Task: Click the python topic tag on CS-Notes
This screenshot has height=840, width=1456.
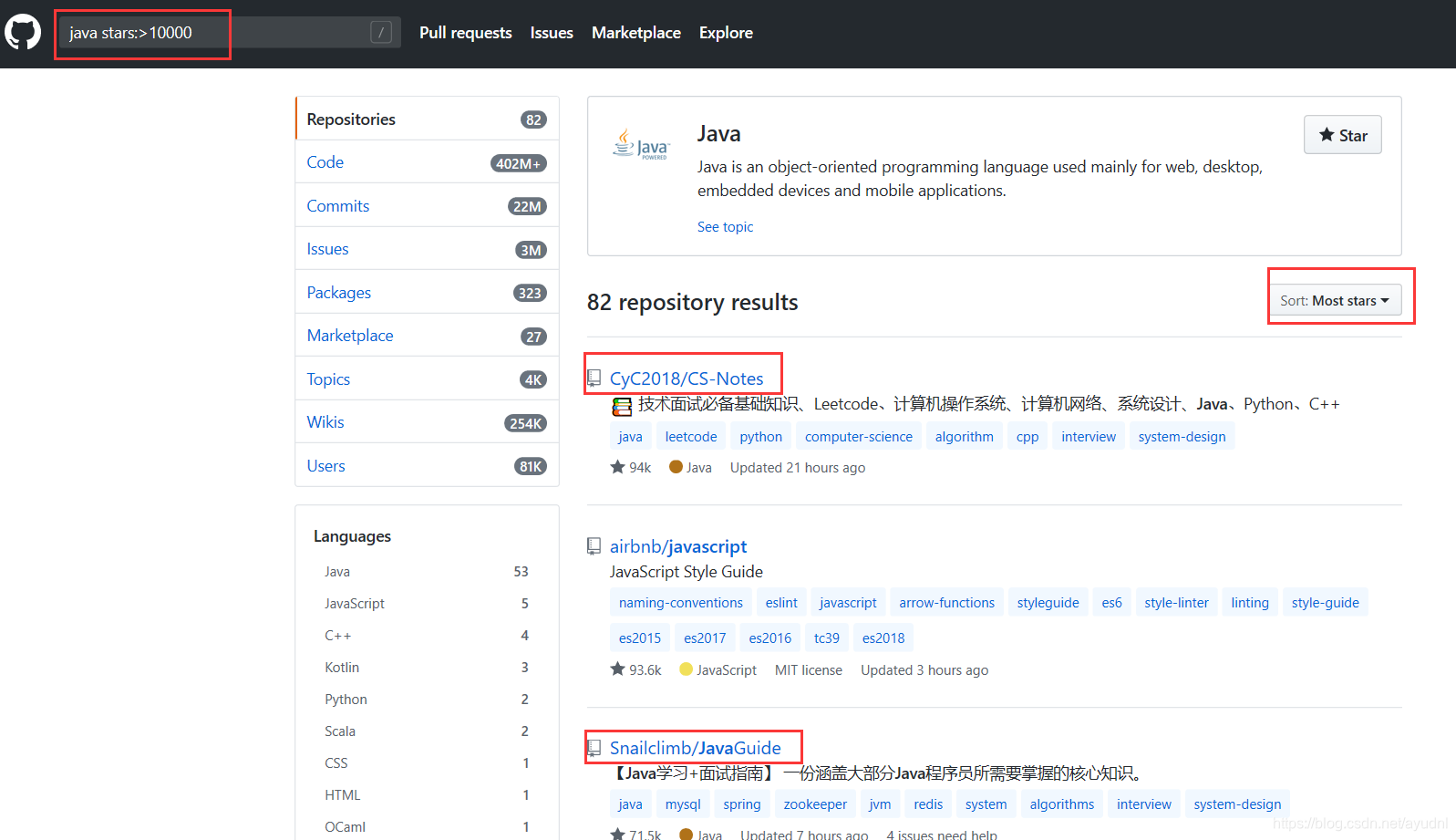Action: pyautogui.click(x=761, y=437)
